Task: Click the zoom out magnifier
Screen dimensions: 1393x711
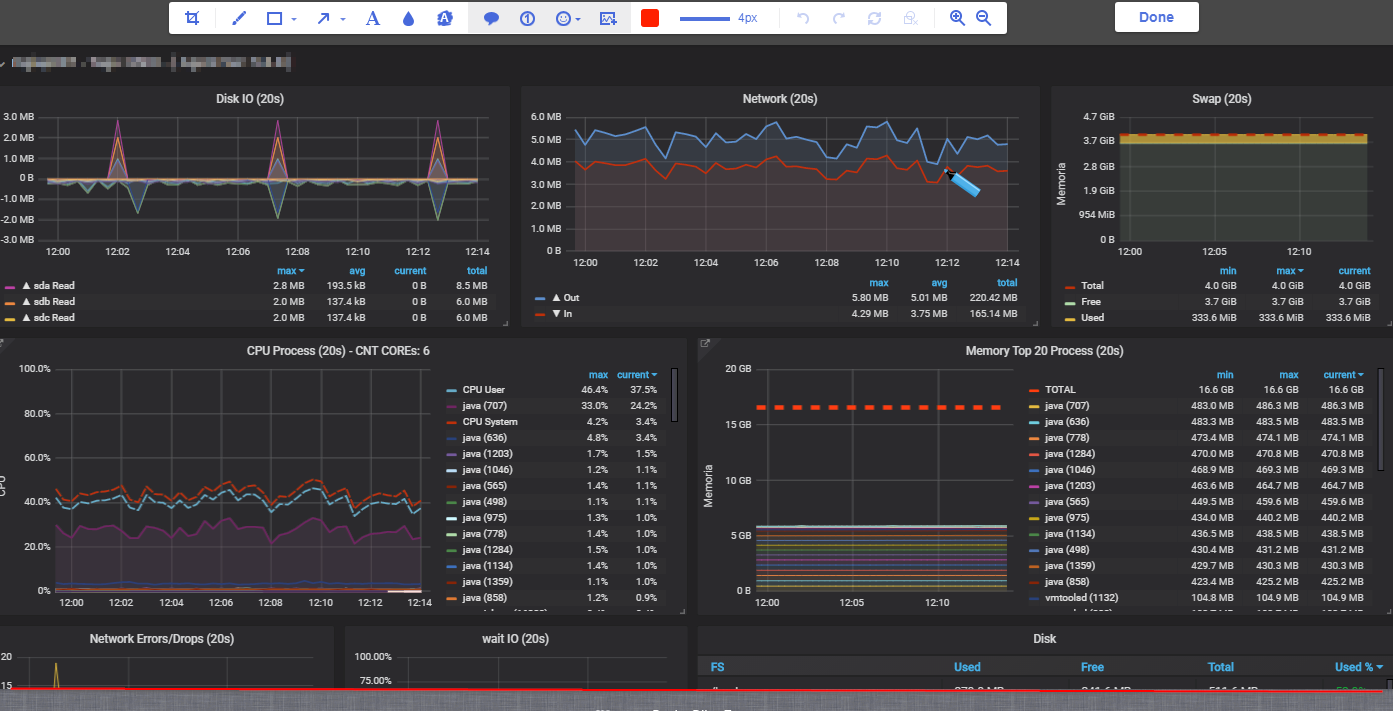Action: [983, 18]
